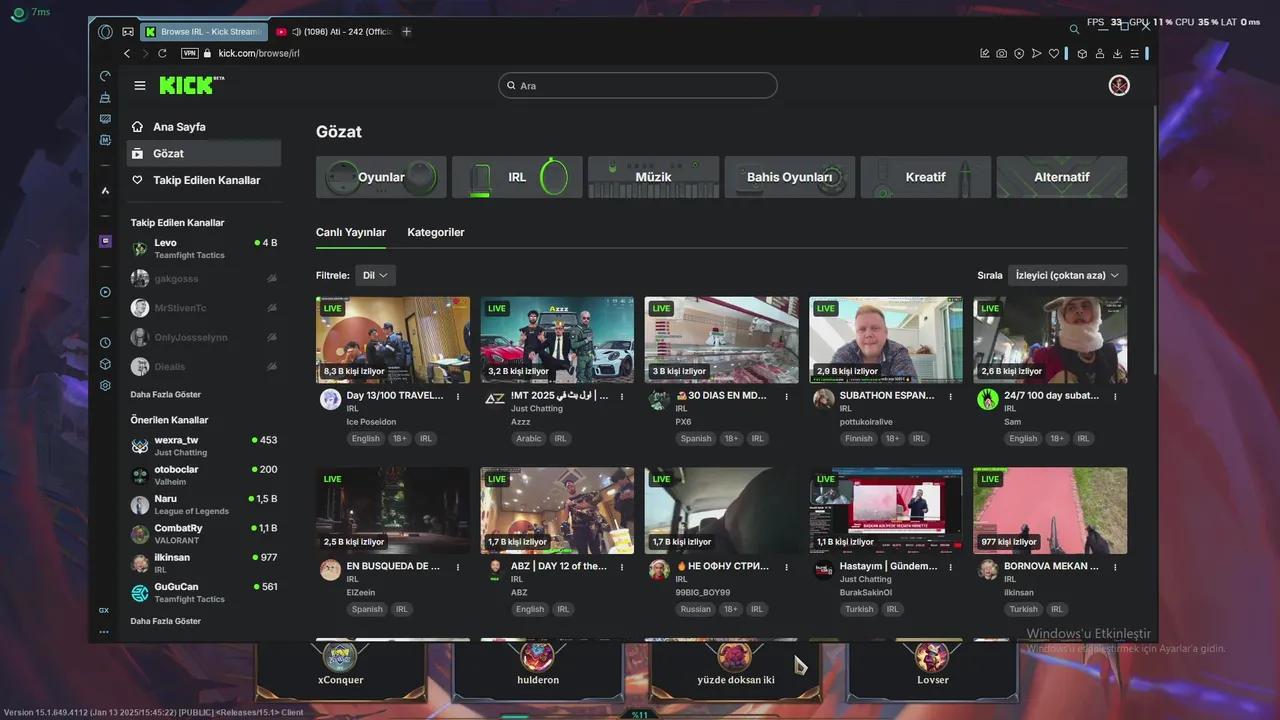
Task: Open the player icon in the Opera sidebar
Action: [105, 292]
